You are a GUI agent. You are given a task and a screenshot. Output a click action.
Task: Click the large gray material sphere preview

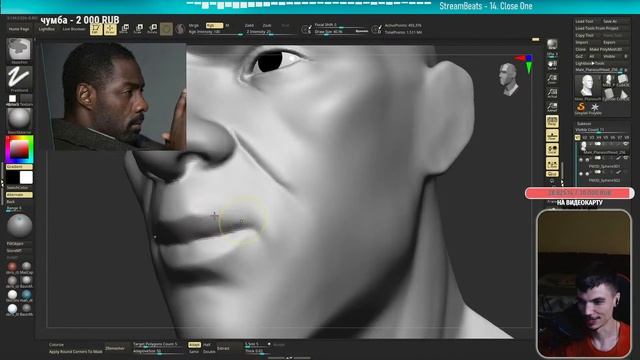pyautogui.click(x=19, y=226)
